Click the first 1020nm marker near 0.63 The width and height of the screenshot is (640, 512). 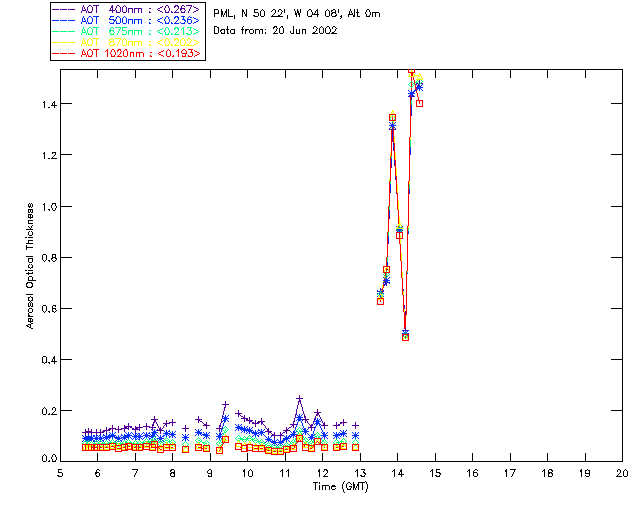click(x=380, y=301)
